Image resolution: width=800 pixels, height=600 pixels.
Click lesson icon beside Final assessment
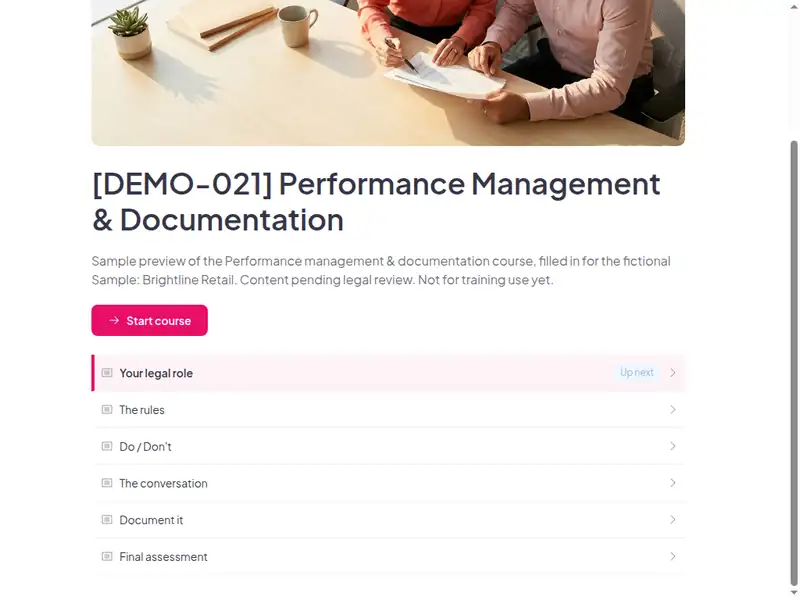pos(107,557)
